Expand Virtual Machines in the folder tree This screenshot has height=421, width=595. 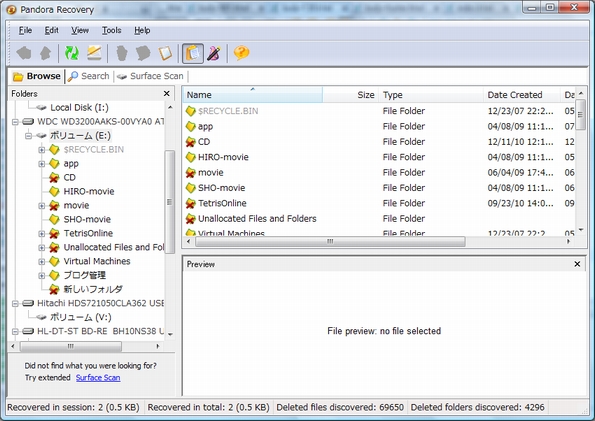point(42,262)
